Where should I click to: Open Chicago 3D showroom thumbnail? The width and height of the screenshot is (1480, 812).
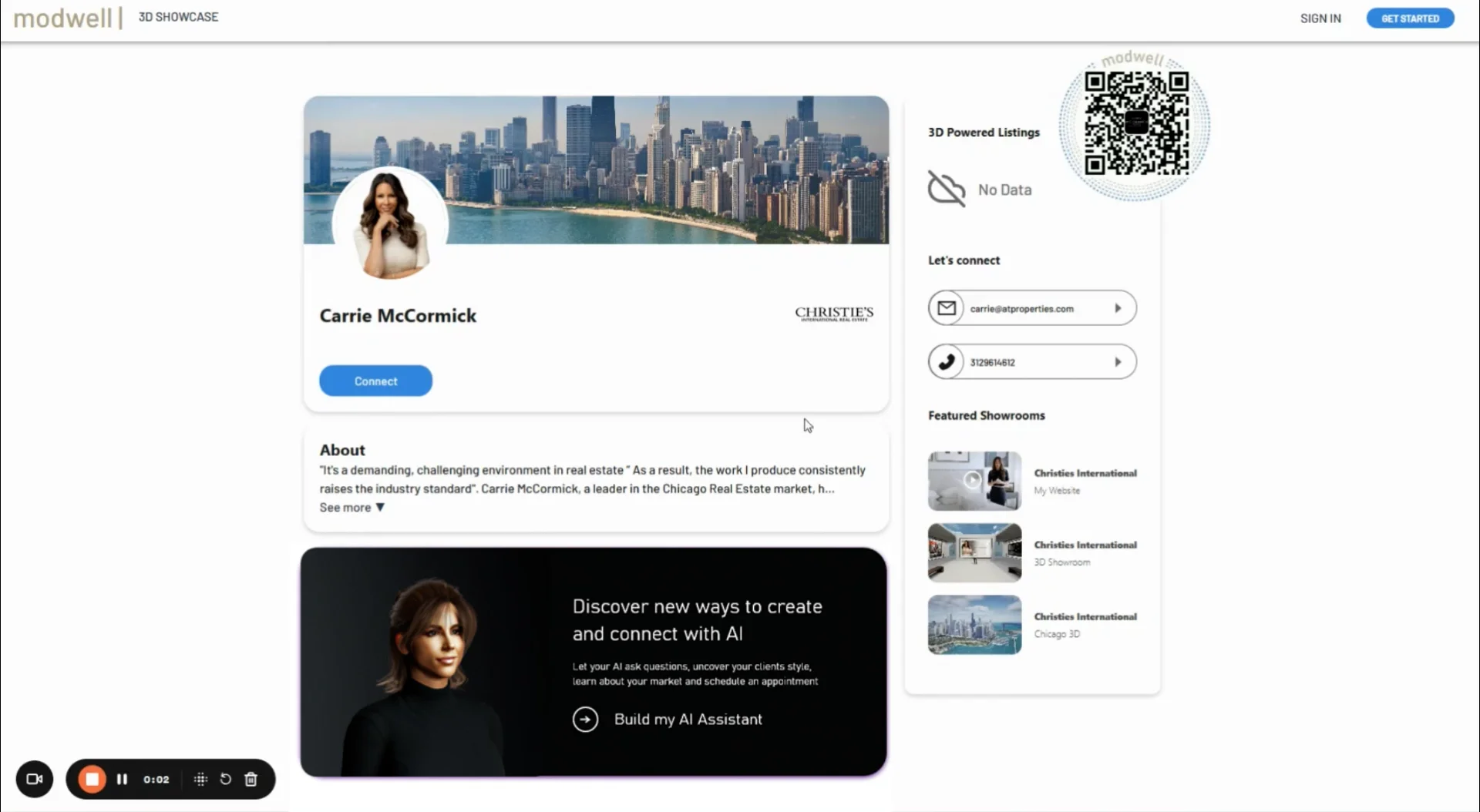974,624
